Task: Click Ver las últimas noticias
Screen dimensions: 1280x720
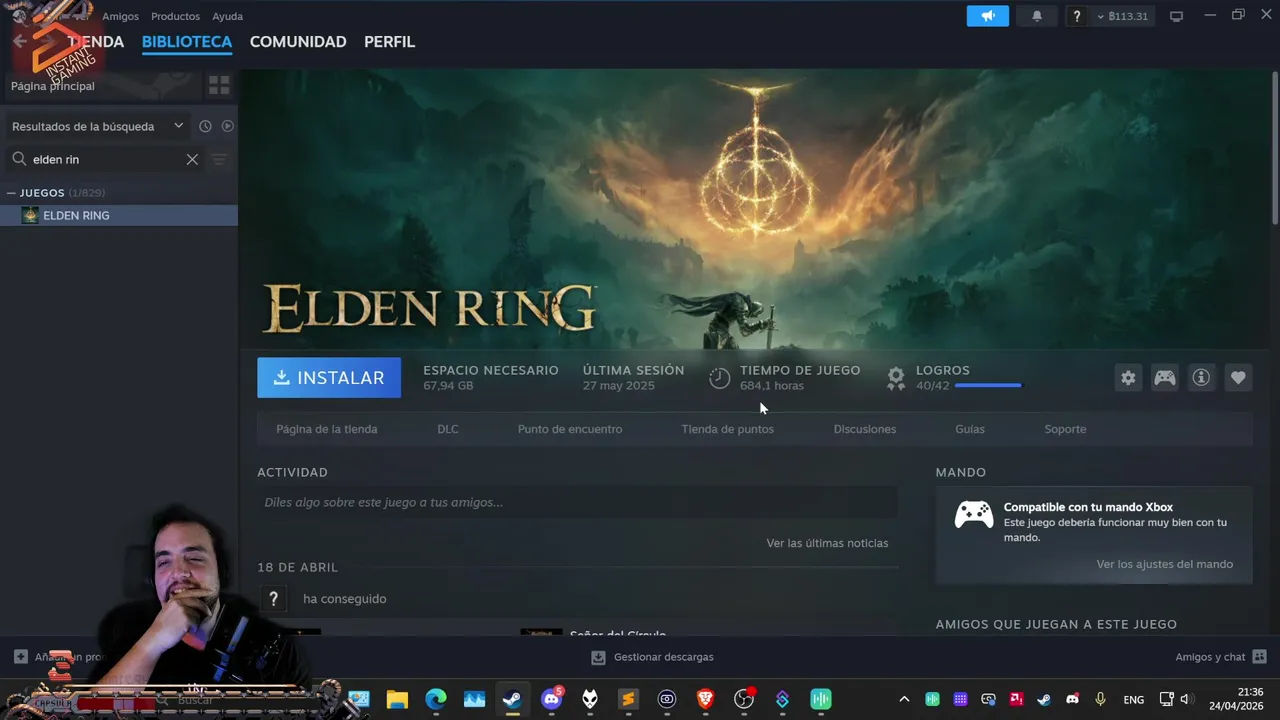Action: pos(827,543)
